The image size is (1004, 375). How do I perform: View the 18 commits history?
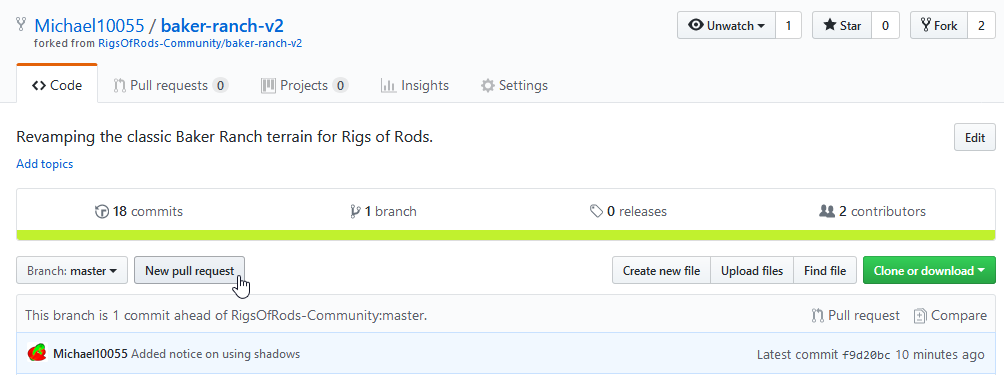[138, 211]
